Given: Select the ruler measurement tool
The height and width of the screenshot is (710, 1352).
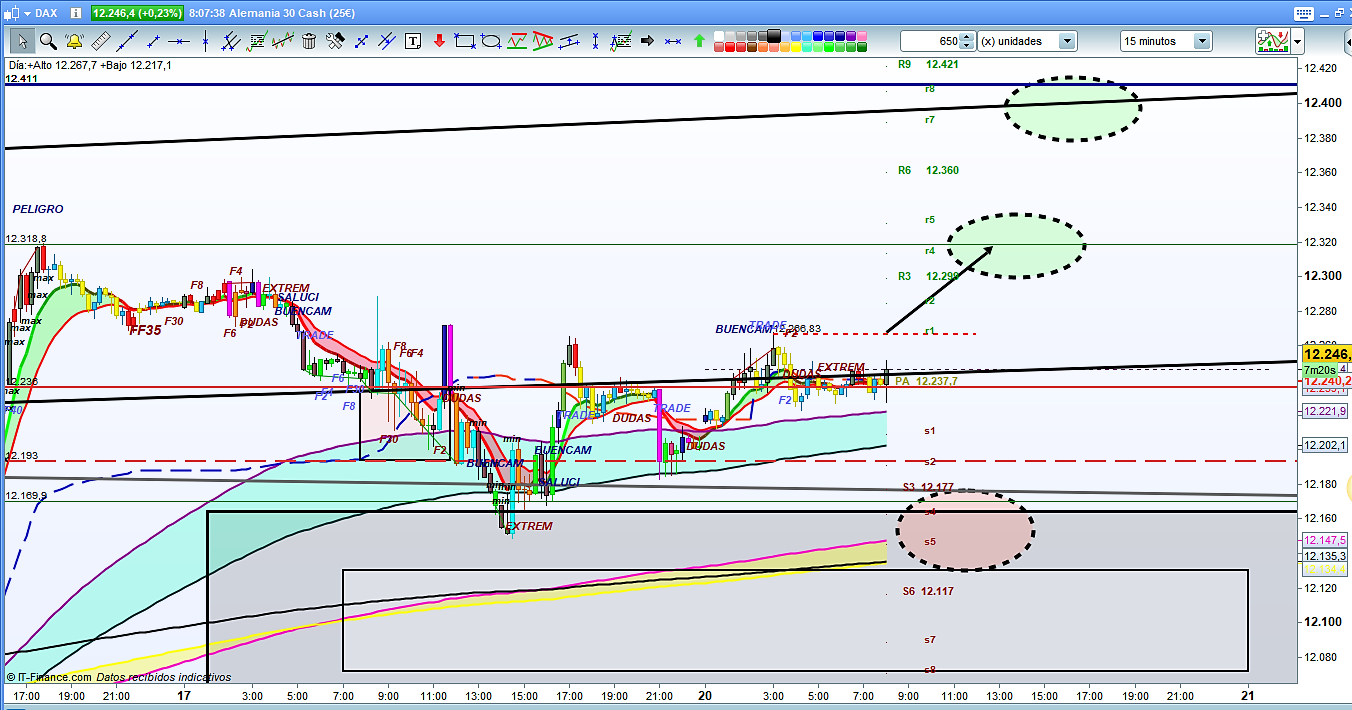Looking at the screenshot, I should [x=100, y=41].
